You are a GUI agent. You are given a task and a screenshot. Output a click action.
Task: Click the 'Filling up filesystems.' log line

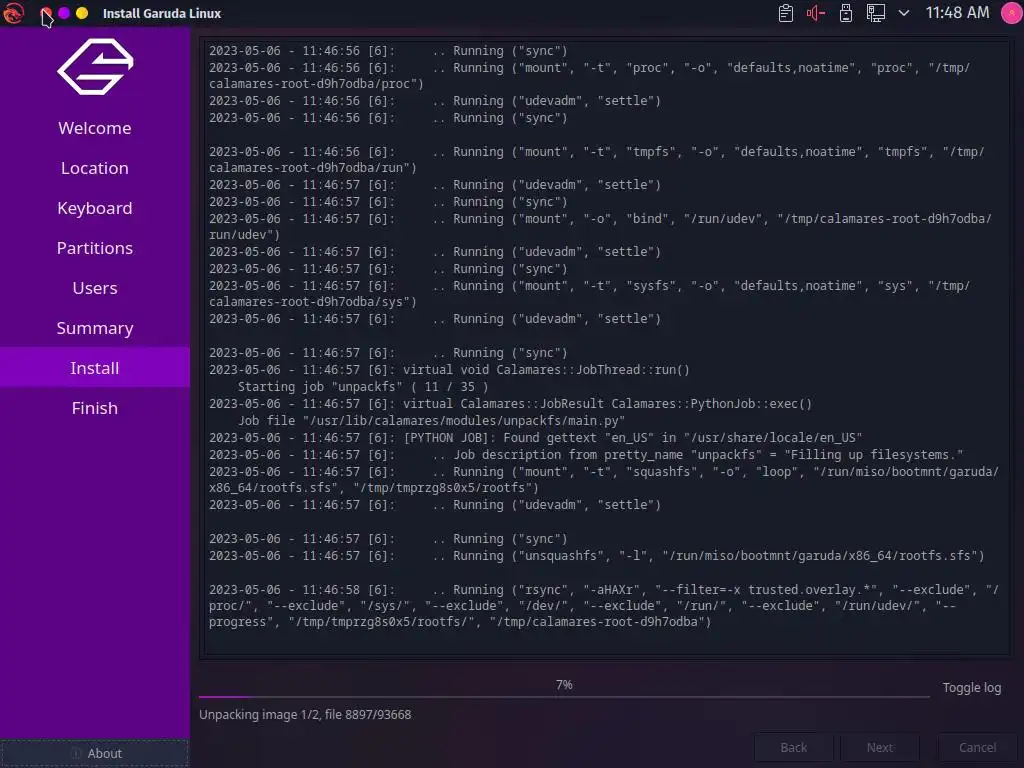(x=586, y=455)
